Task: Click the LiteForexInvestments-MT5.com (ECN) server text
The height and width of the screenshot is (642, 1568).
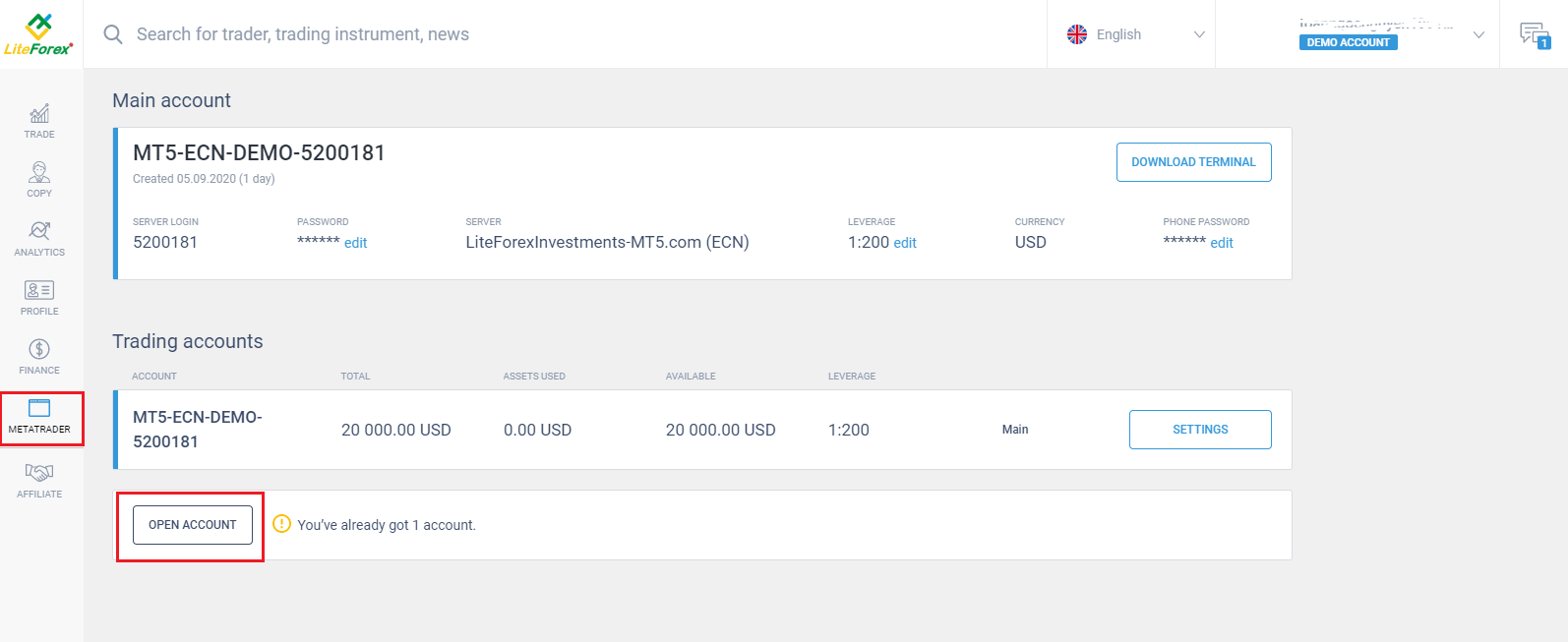Action: (x=607, y=242)
